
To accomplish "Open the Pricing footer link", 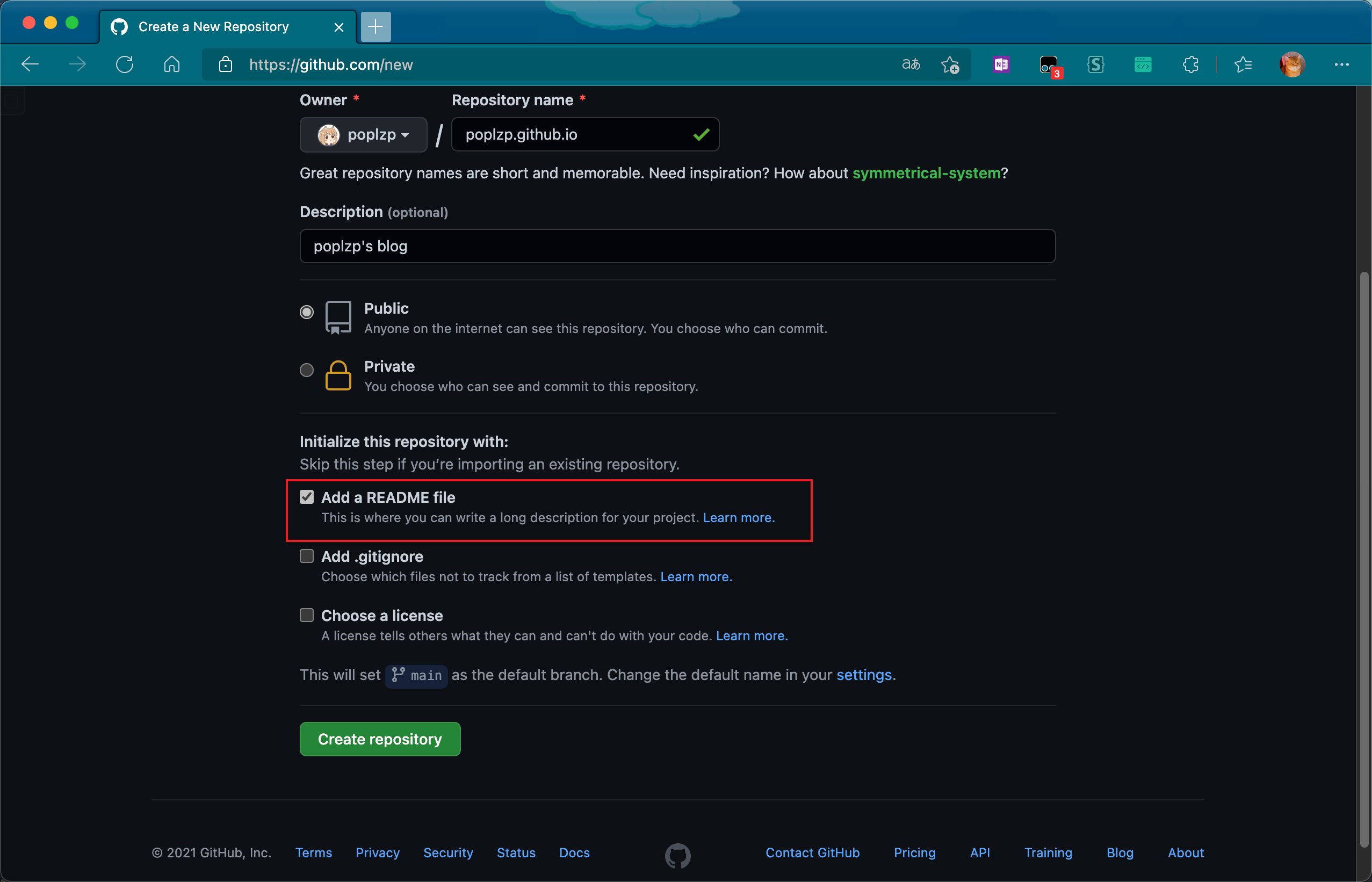I will tap(914, 853).
